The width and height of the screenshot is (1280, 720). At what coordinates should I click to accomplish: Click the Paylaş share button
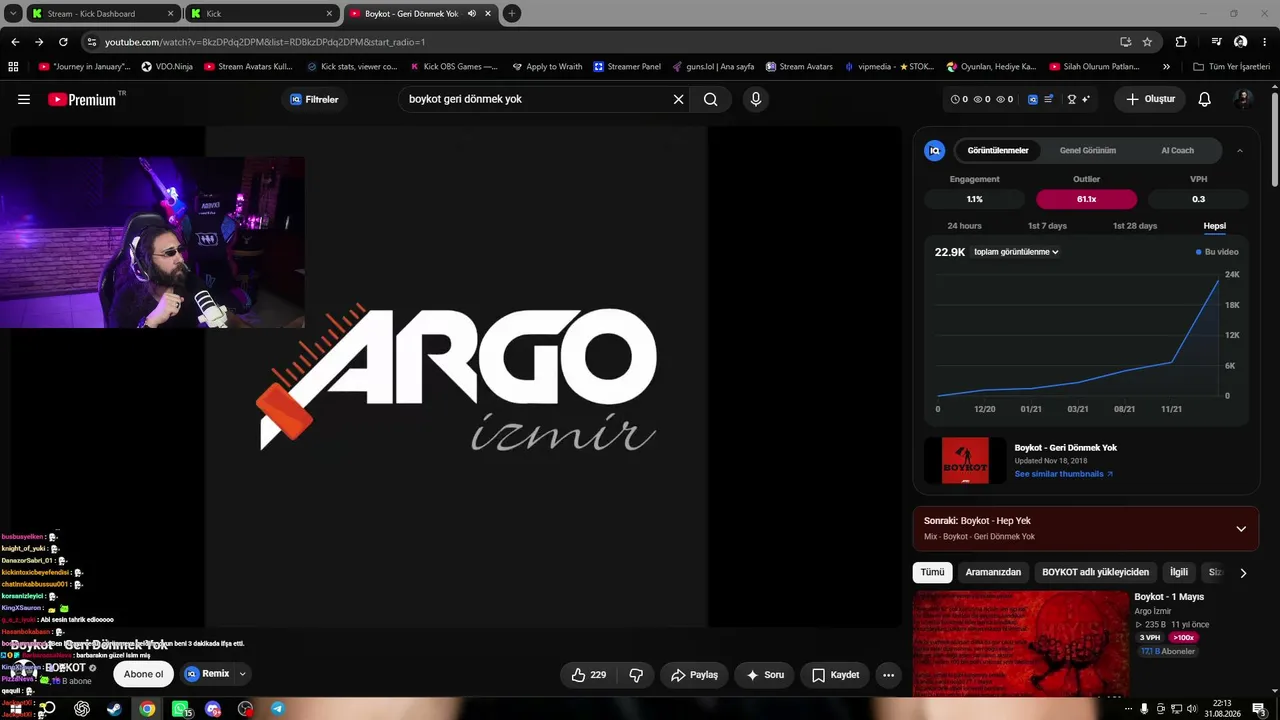(694, 675)
